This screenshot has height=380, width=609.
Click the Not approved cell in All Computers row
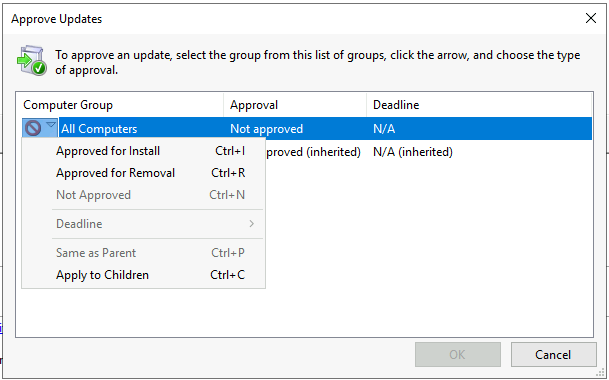click(266, 129)
